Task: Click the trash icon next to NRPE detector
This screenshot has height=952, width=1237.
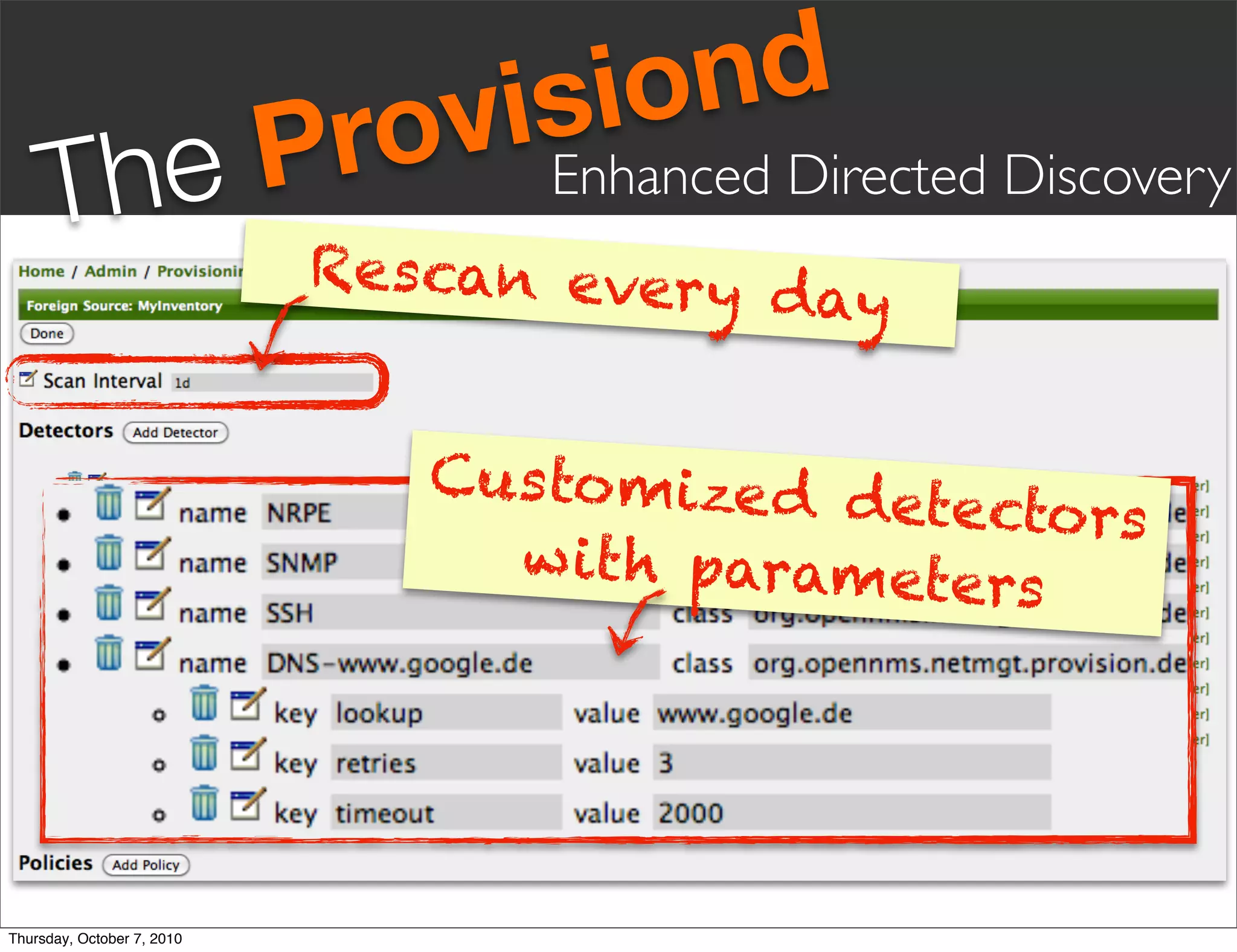Action: point(109,503)
